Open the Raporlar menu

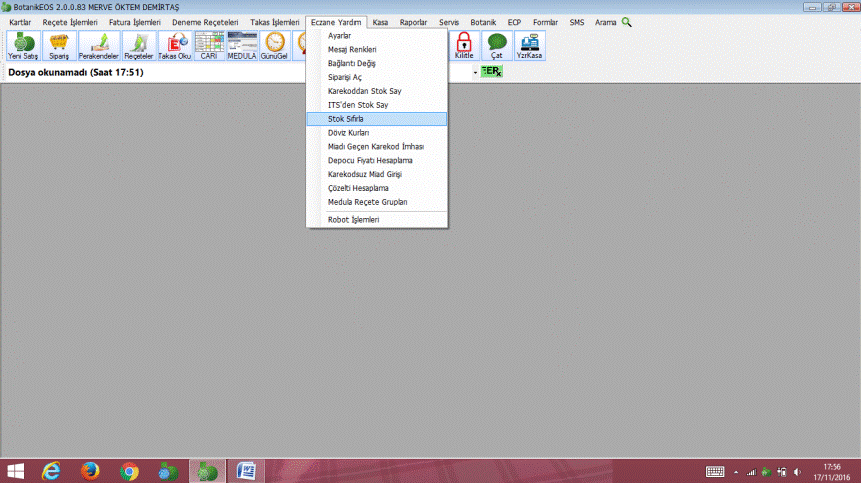coord(414,21)
